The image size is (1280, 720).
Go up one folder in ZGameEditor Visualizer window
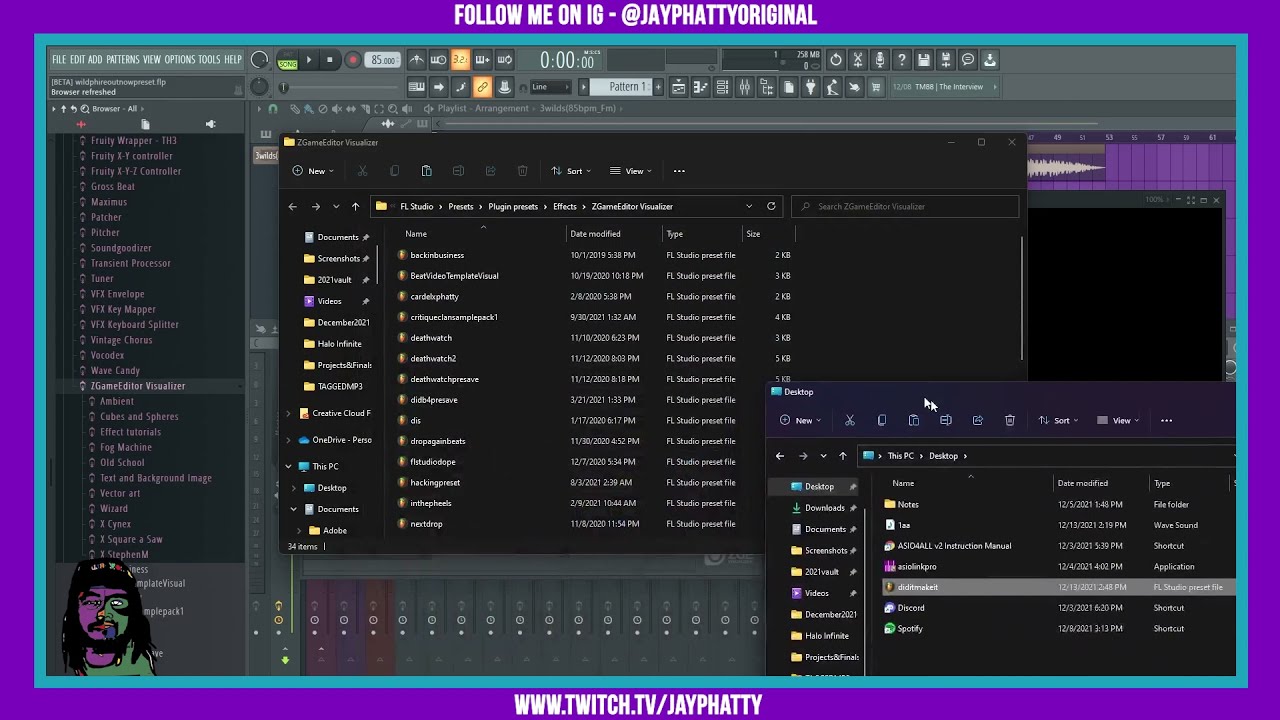click(355, 207)
